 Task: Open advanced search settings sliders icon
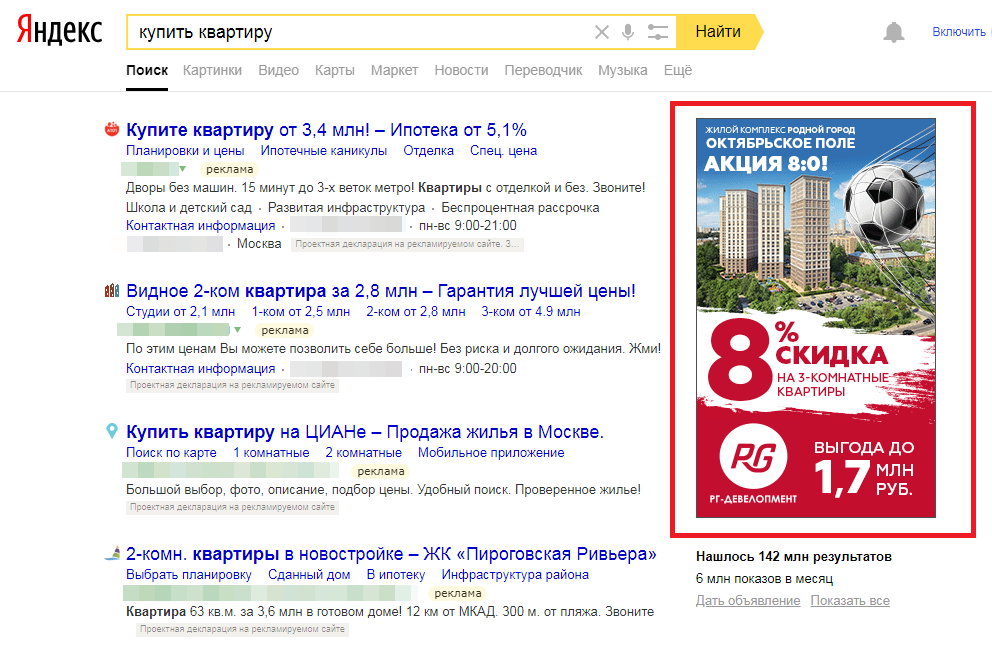pyautogui.click(x=657, y=32)
